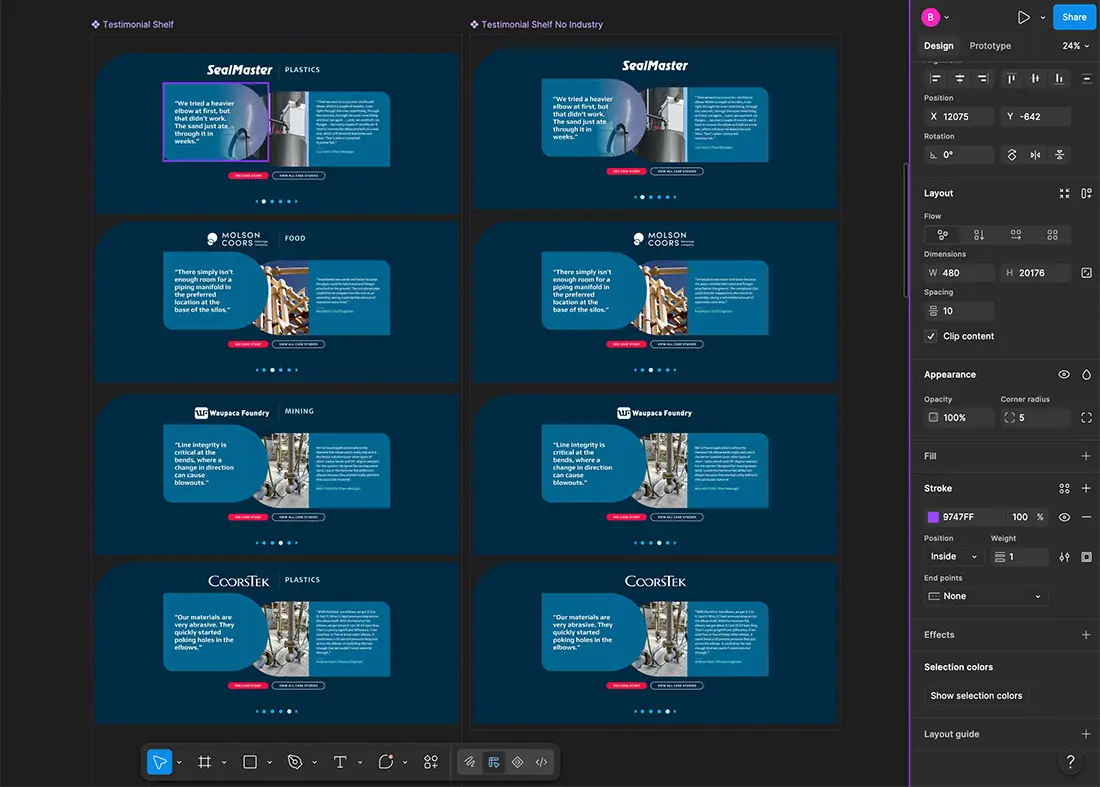
Task: Select the Frame tool
Action: [204, 762]
